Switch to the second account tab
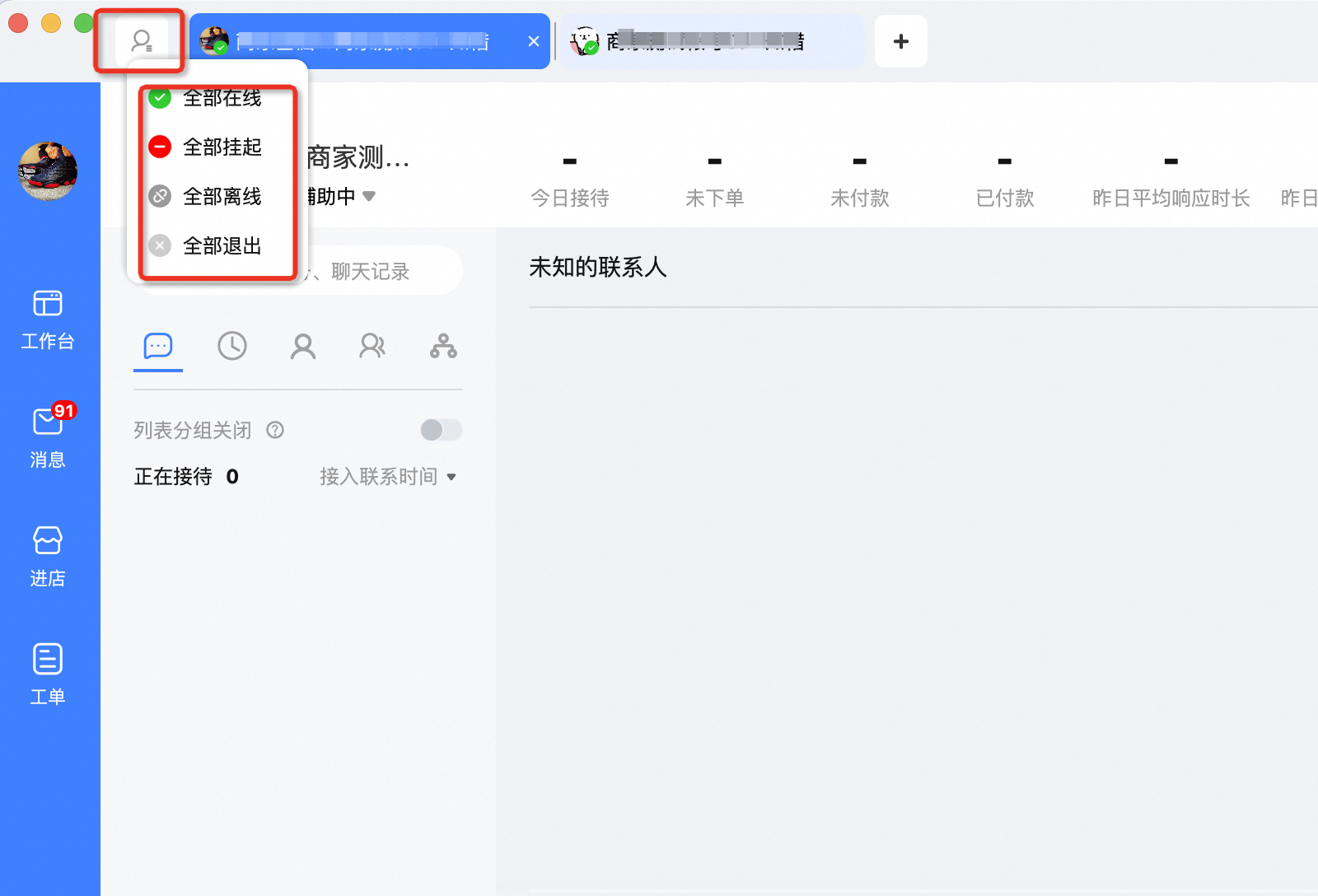The height and width of the screenshot is (896, 1318). [x=713, y=41]
